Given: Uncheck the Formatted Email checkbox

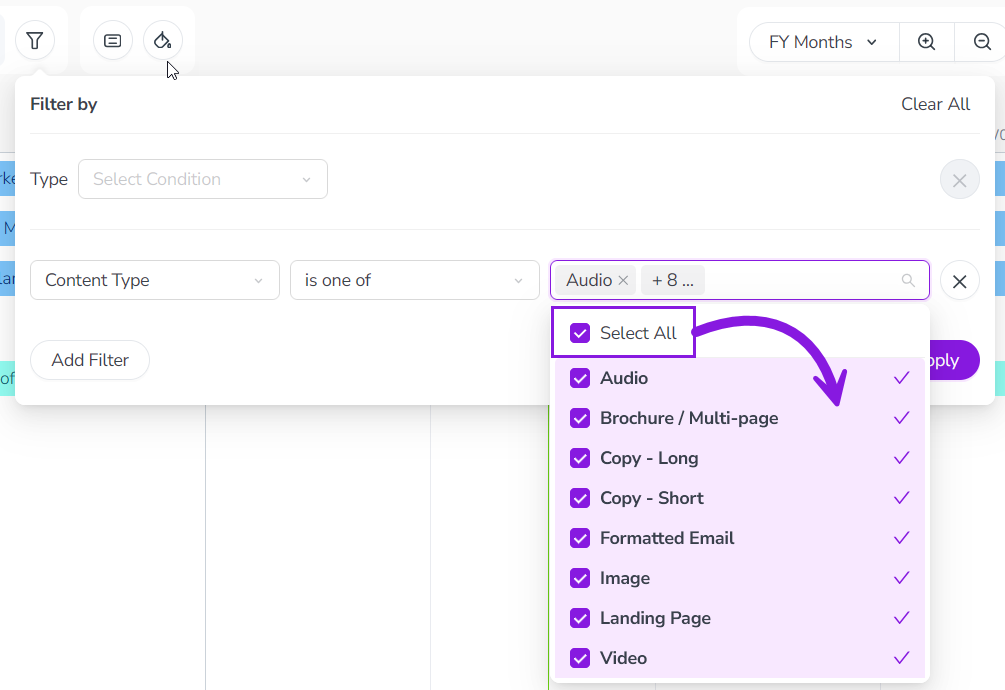Looking at the screenshot, I should [580, 538].
